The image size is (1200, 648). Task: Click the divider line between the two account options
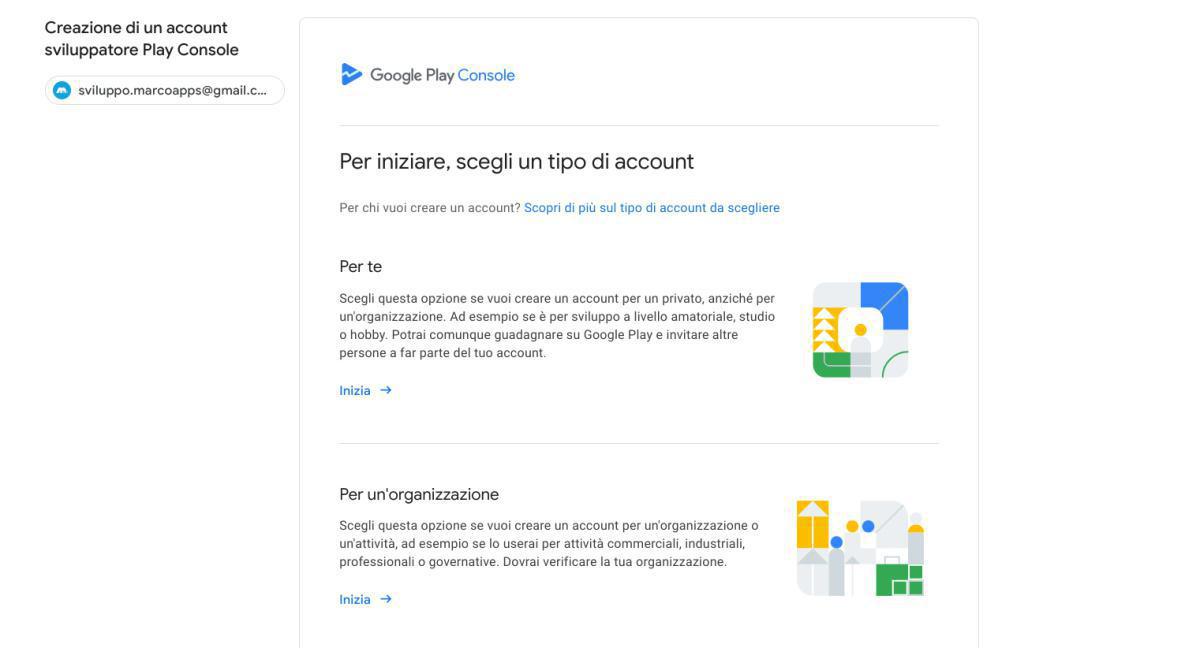coord(638,443)
